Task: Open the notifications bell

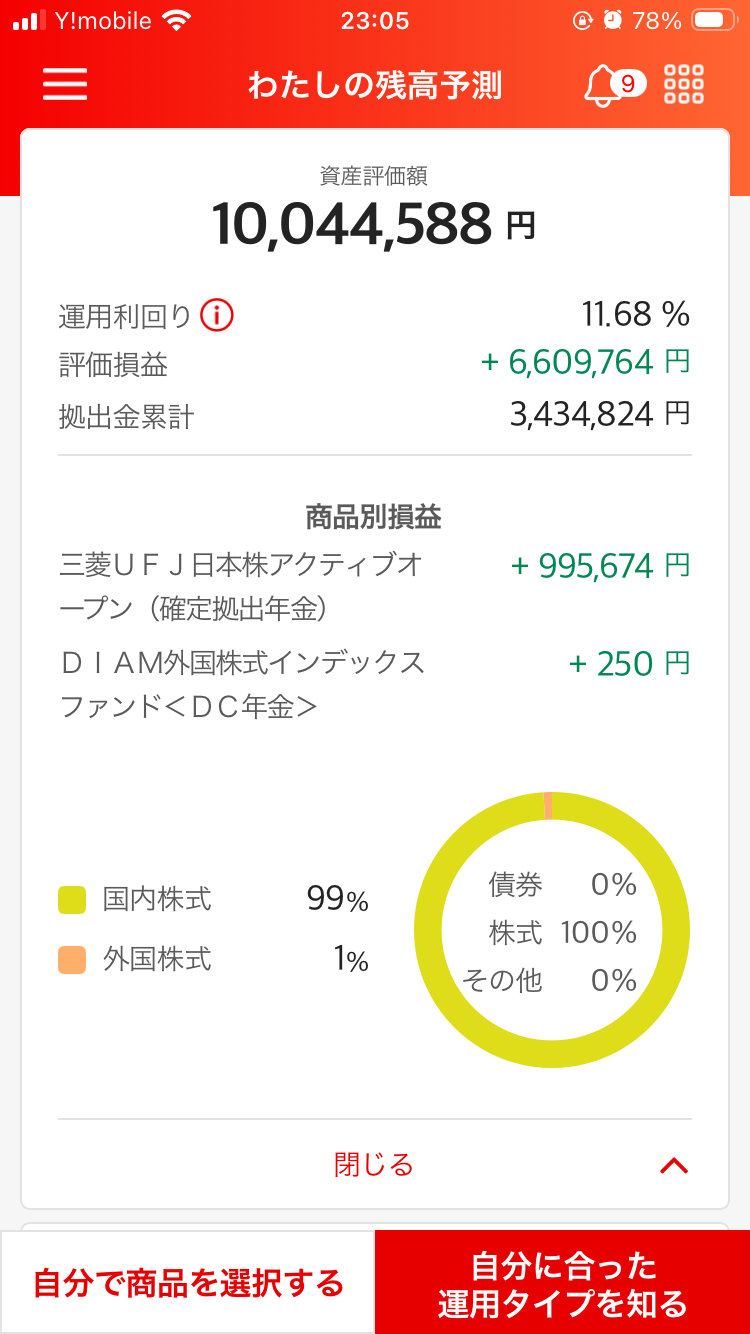Action: (603, 85)
